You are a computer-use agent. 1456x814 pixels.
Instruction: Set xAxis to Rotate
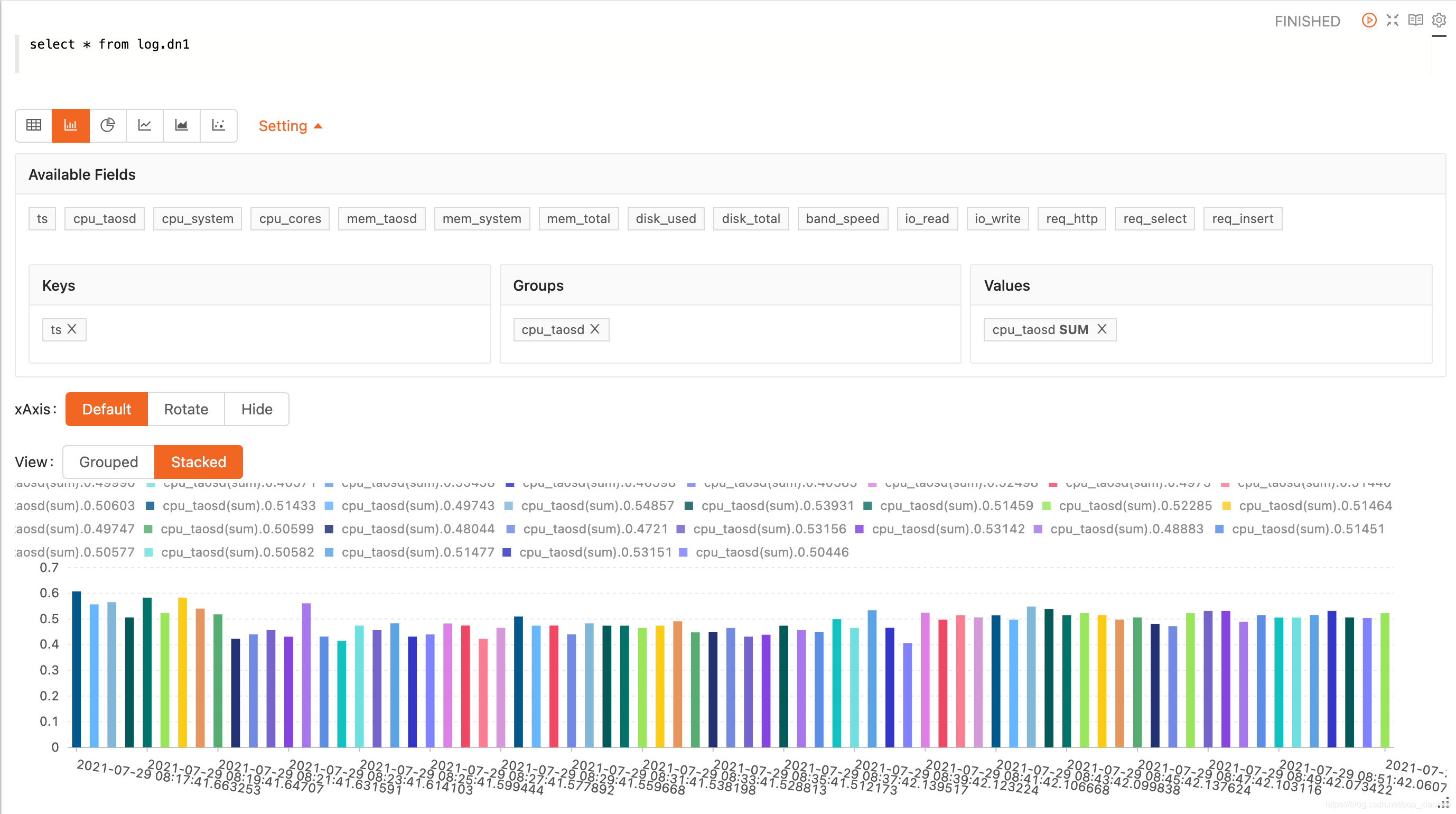tap(186, 409)
